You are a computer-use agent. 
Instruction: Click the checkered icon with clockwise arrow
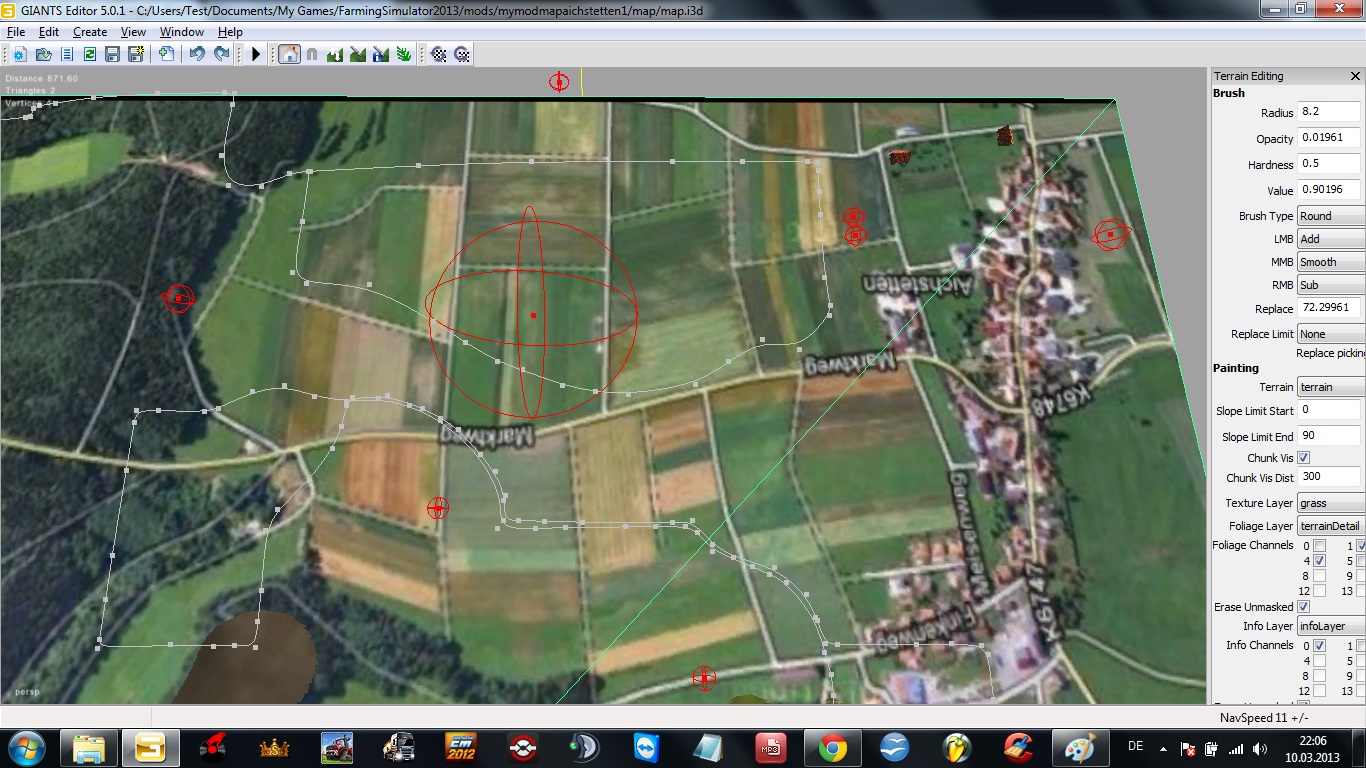pyautogui.click(x=462, y=54)
